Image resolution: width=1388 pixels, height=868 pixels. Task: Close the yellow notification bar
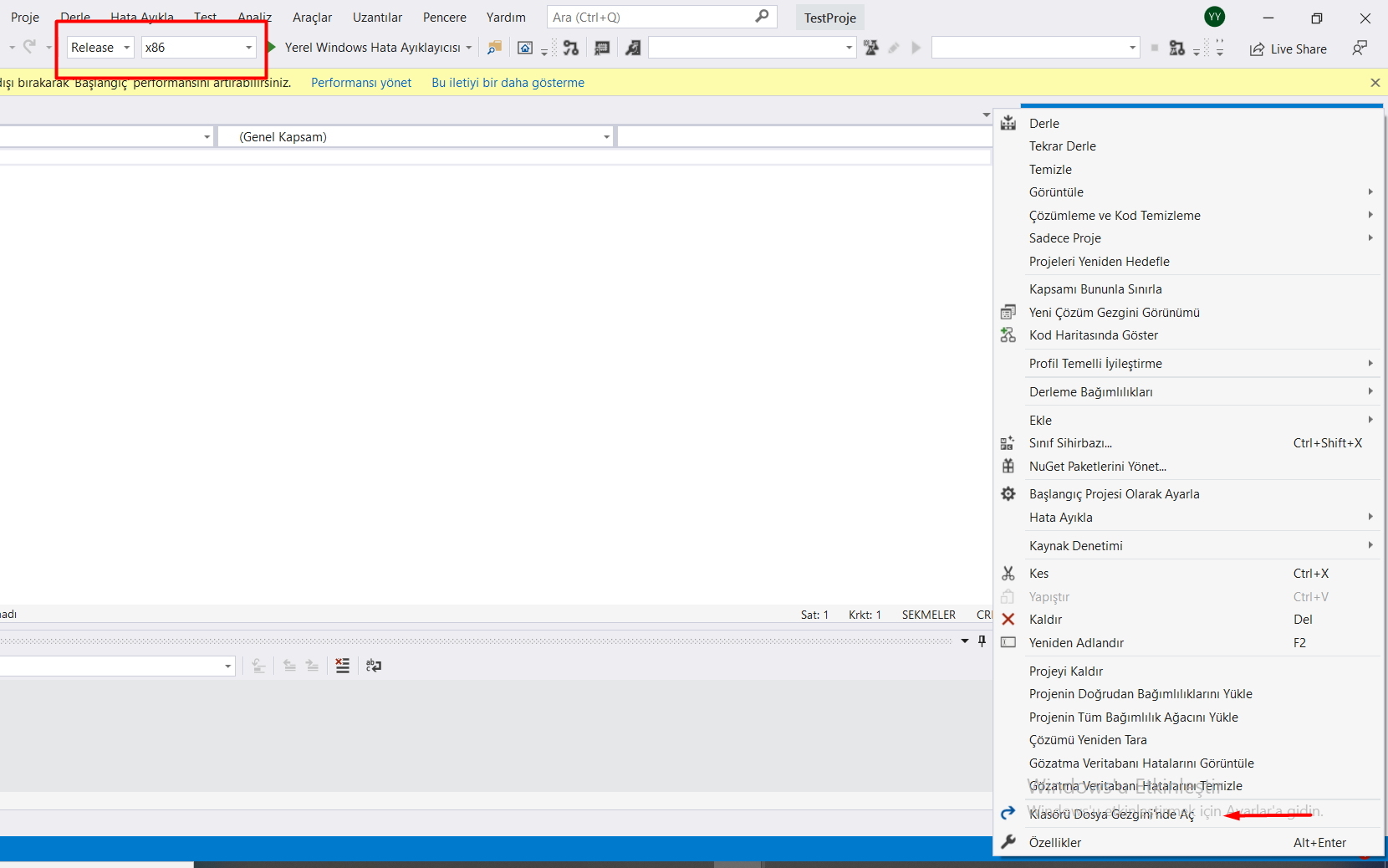[1375, 83]
